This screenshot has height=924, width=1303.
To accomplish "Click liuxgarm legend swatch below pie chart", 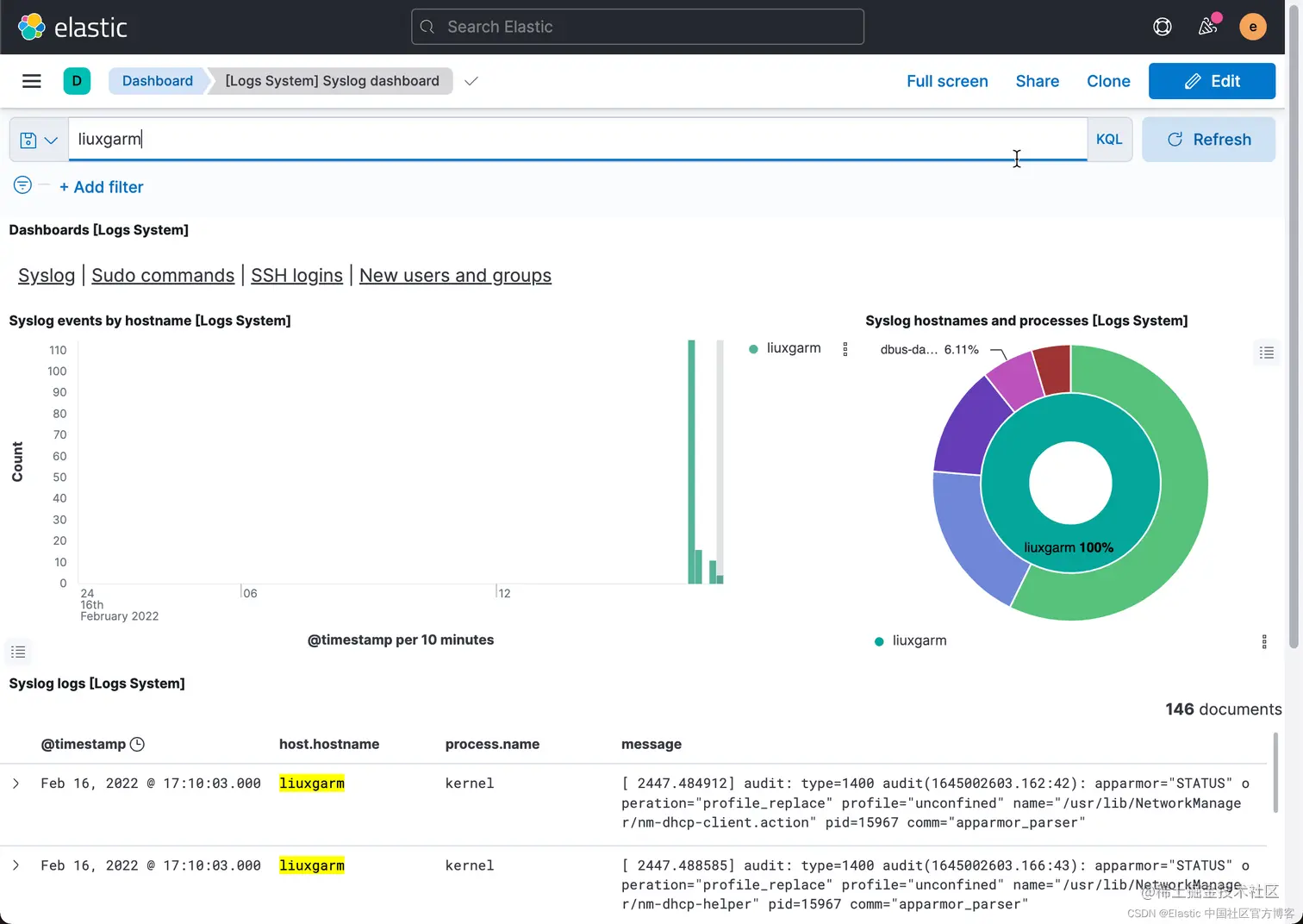I will tap(879, 641).
